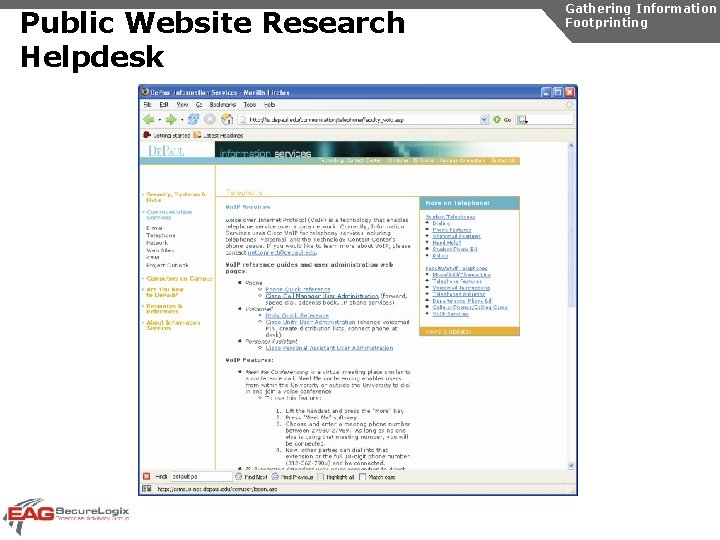This screenshot has width=720, height=540.
Task: Open the Latest Headlines feed bookmark
Action: click(219, 135)
